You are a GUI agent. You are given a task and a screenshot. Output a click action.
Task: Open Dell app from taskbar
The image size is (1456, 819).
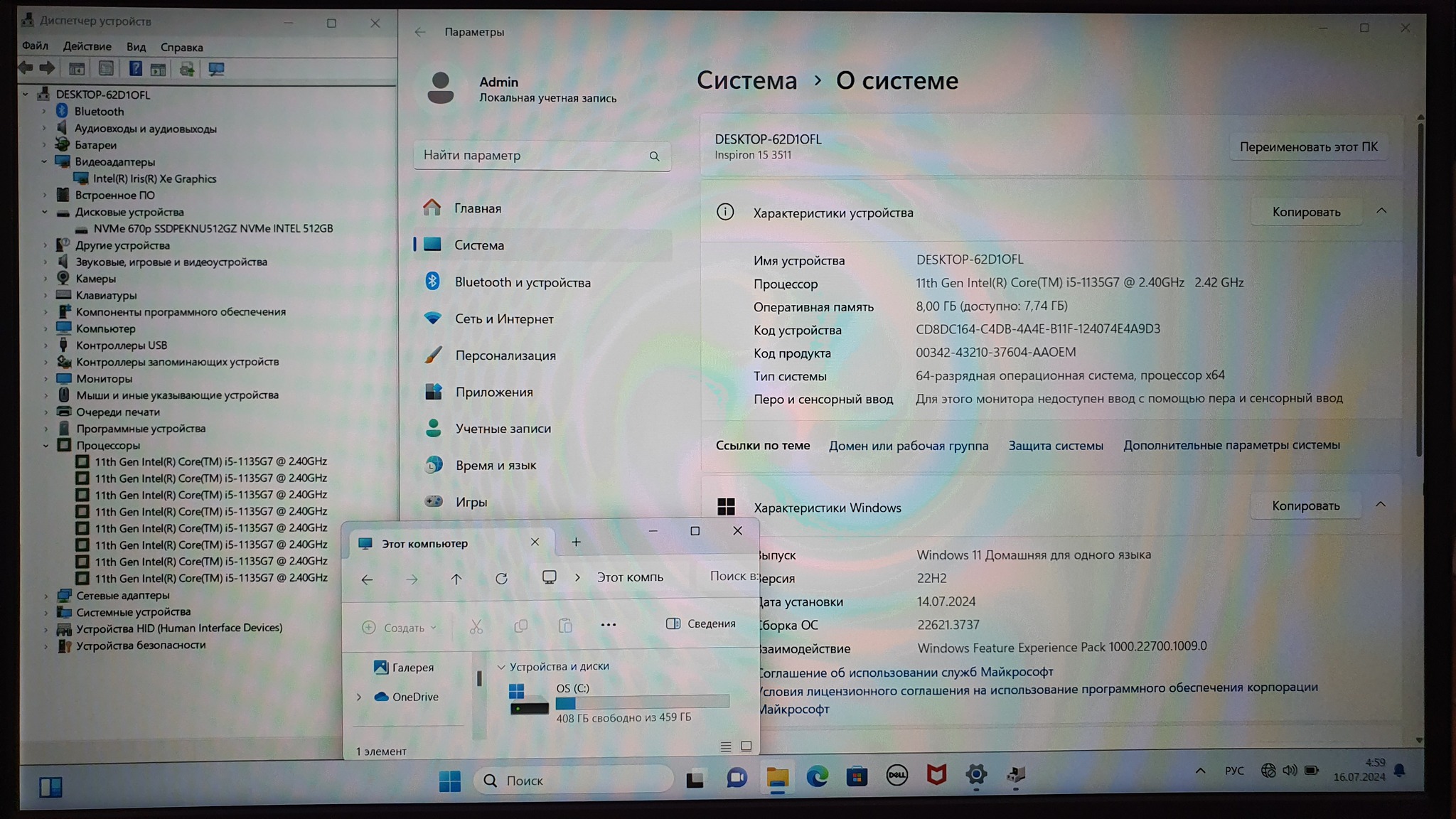point(896,776)
